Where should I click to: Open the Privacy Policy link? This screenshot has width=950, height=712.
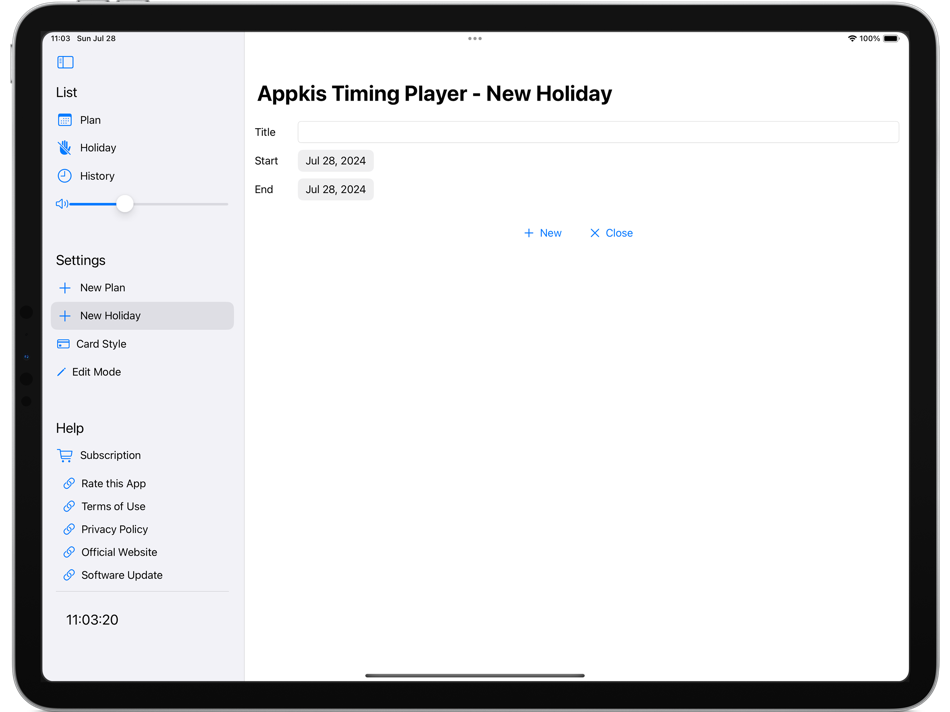[x=115, y=530]
